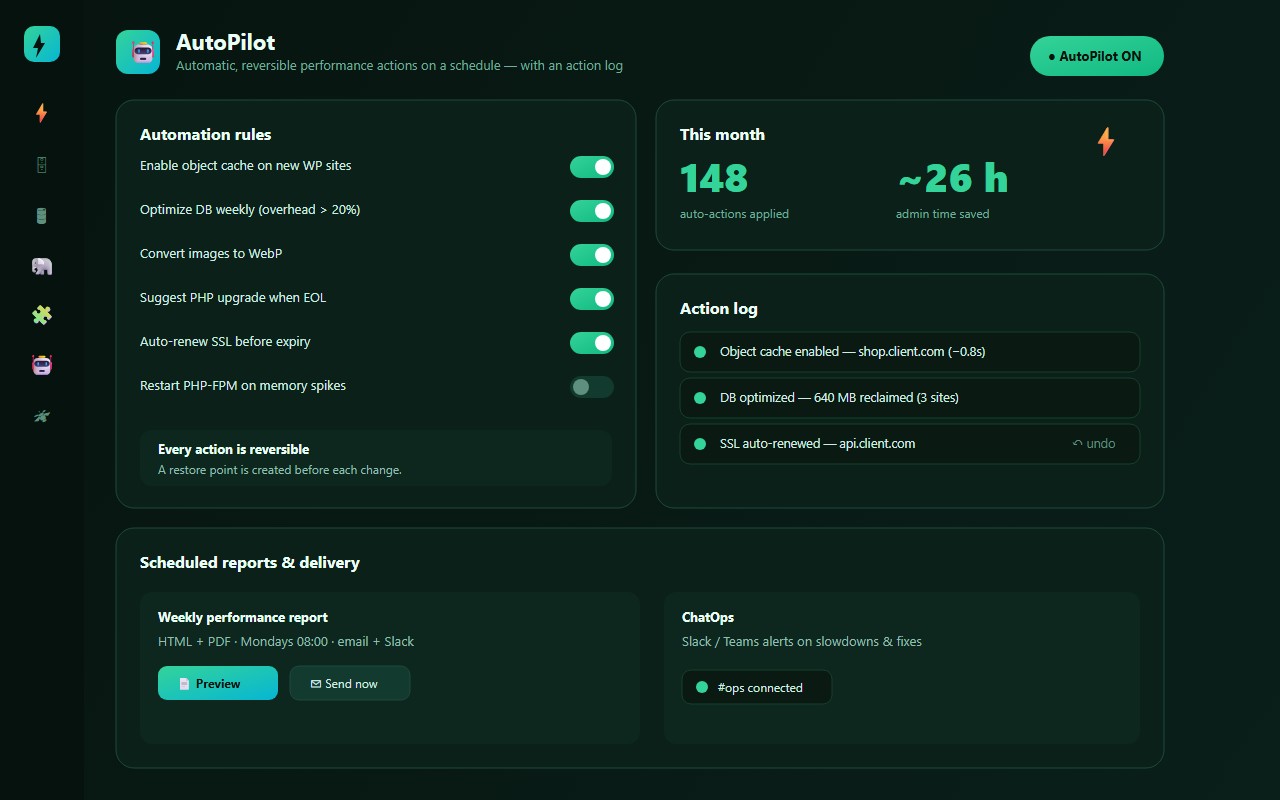Click Send now for the weekly report
This screenshot has width=1280, height=800.
click(x=350, y=683)
